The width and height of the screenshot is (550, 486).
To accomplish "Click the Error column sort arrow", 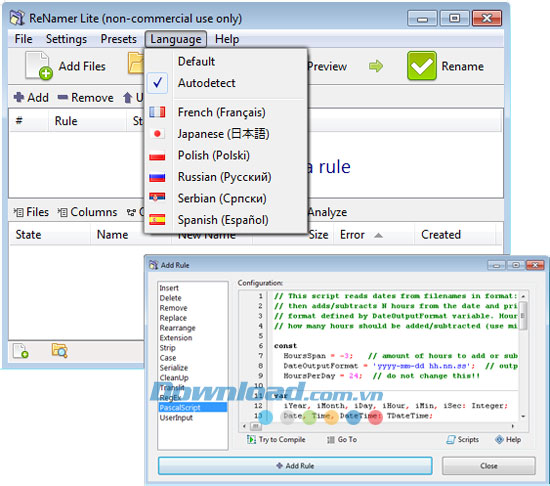I will (378, 235).
